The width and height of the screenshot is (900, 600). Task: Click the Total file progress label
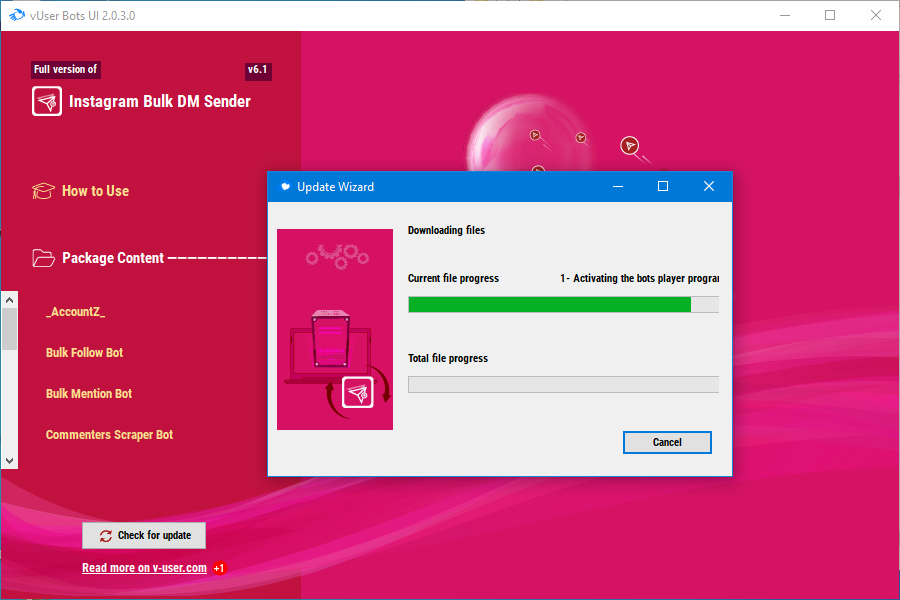coord(448,358)
